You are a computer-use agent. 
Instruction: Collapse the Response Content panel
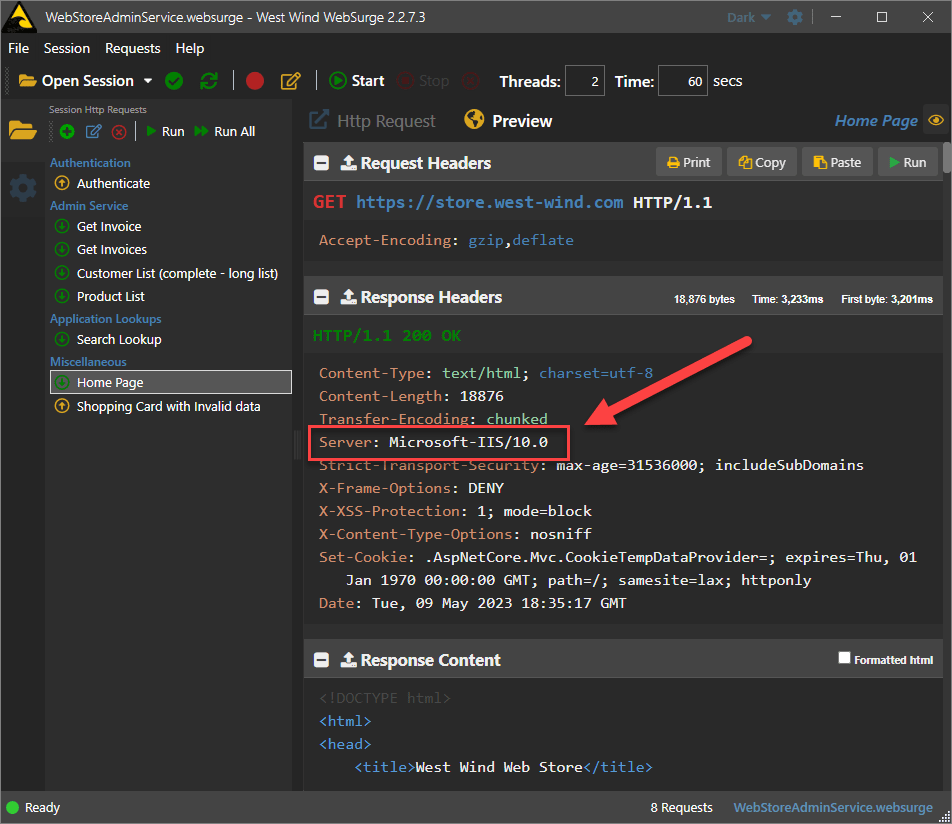pyautogui.click(x=321, y=659)
